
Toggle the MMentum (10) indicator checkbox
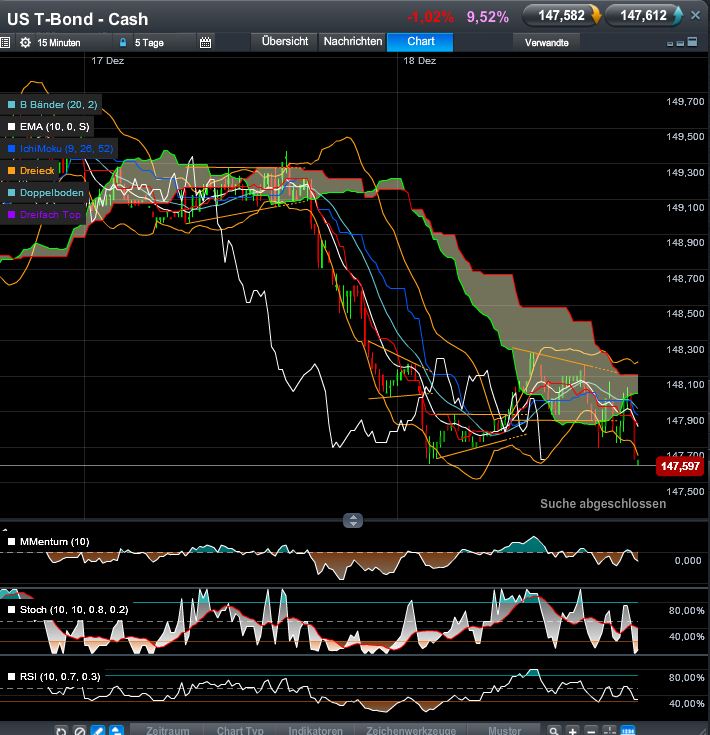[x=12, y=542]
